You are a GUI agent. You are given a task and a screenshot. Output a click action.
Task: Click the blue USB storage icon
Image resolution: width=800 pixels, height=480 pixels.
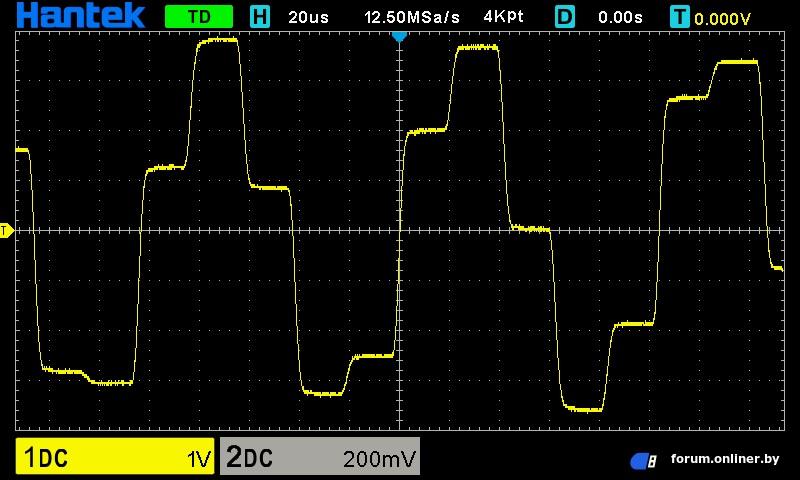(x=643, y=460)
